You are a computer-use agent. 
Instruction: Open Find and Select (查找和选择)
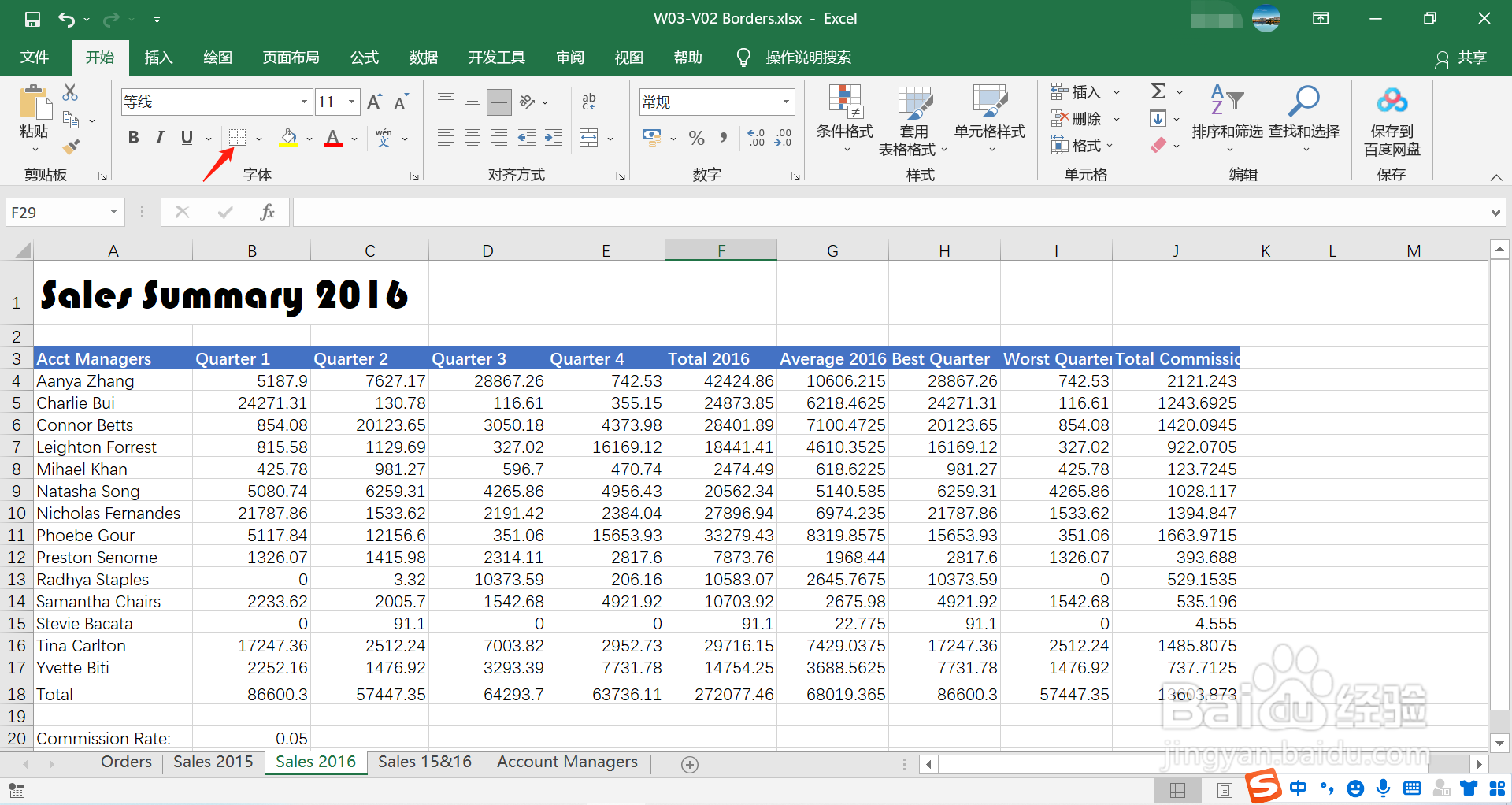pyautogui.click(x=1304, y=118)
